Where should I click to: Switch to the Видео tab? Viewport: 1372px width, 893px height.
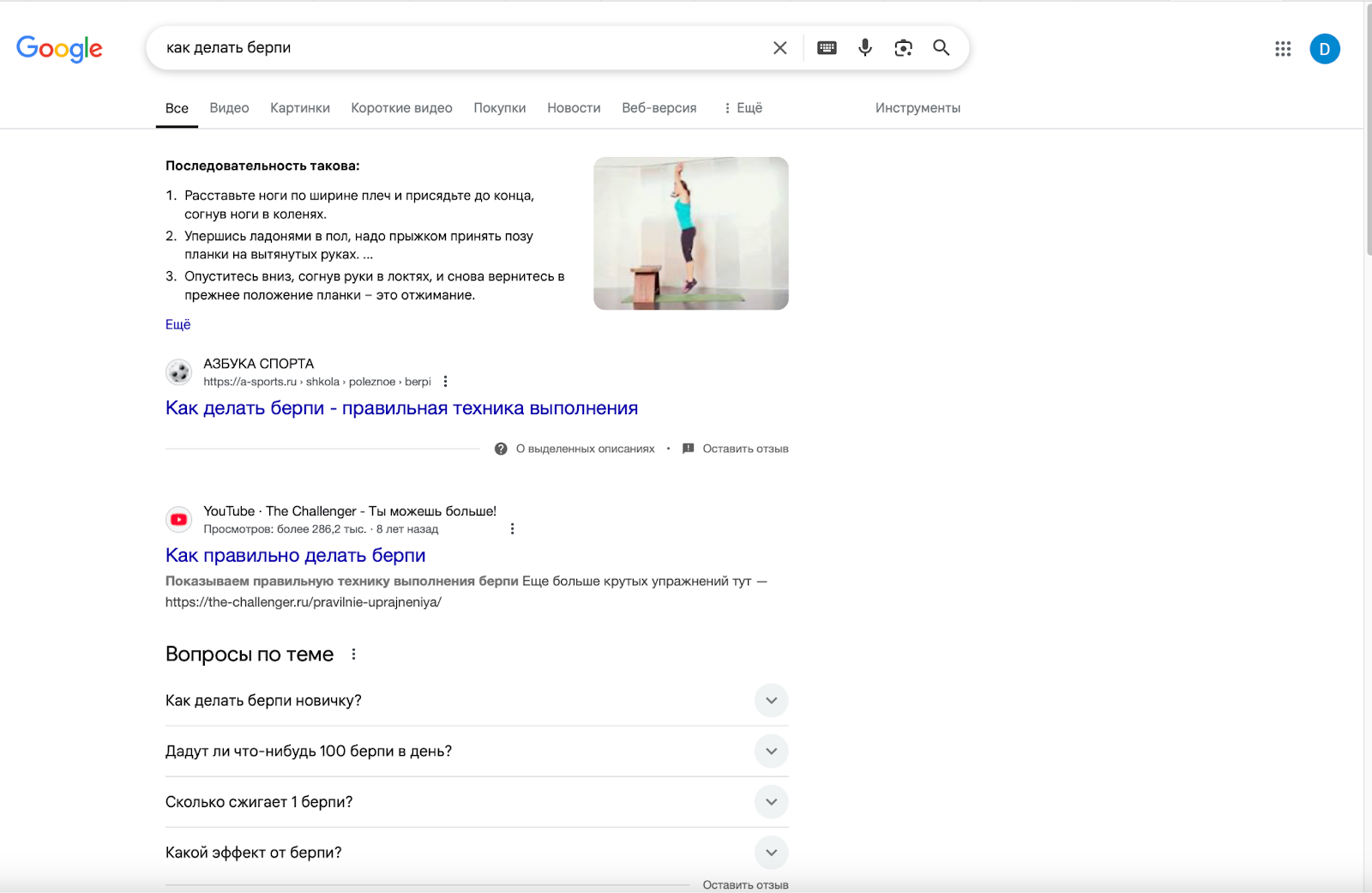[229, 108]
